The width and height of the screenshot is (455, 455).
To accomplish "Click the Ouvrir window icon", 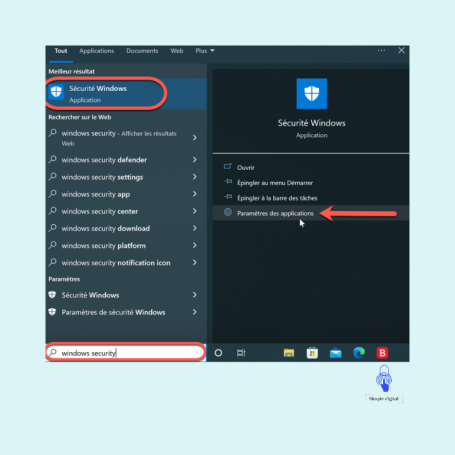I will click(228, 166).
